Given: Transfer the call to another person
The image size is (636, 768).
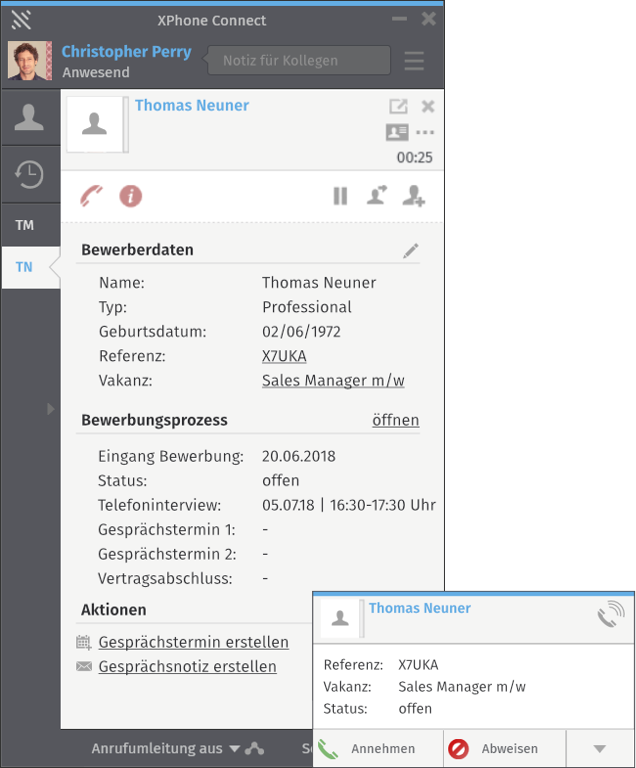Looking at the screenshot, I should click(x=377, y=195).
